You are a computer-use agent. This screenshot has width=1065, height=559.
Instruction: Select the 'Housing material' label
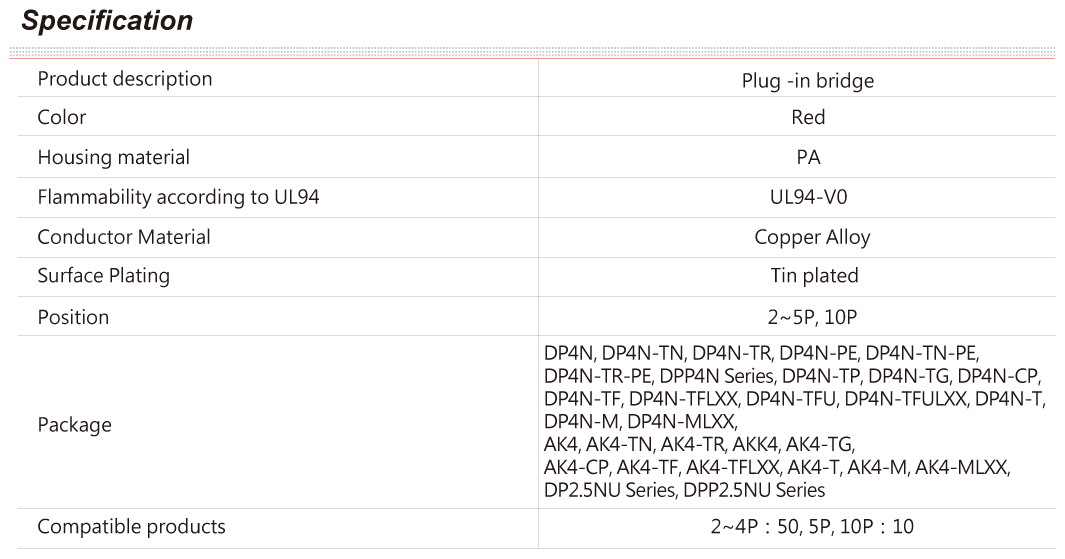pos(113,158)
